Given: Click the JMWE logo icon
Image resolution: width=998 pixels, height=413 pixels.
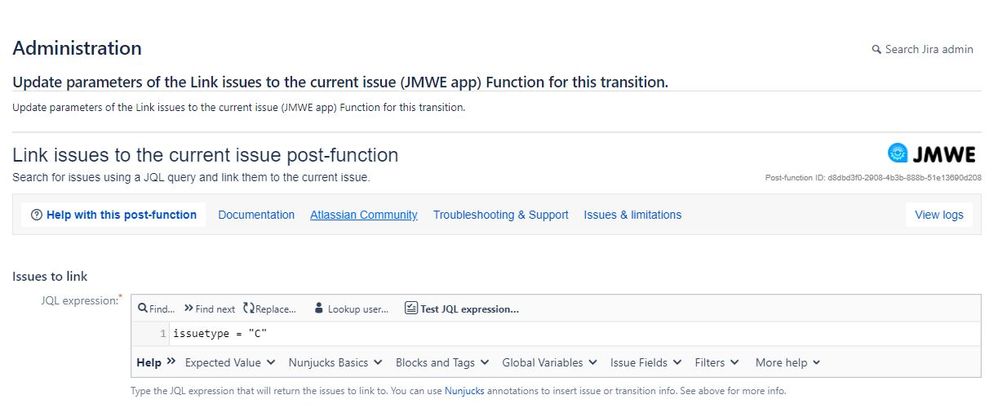Looking at the screenshot, I should (898, 154).
